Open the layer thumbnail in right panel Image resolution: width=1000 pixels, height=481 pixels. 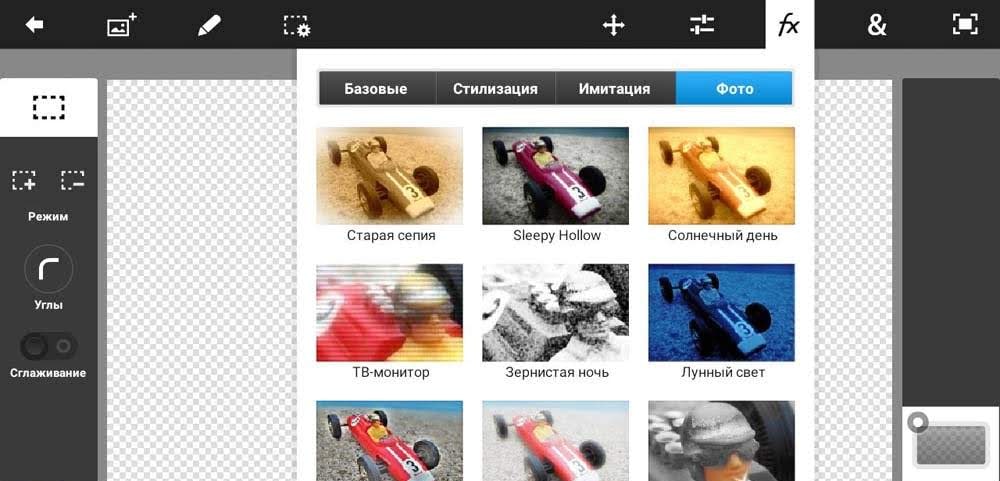pyautogui.click(x=951, y=443)
